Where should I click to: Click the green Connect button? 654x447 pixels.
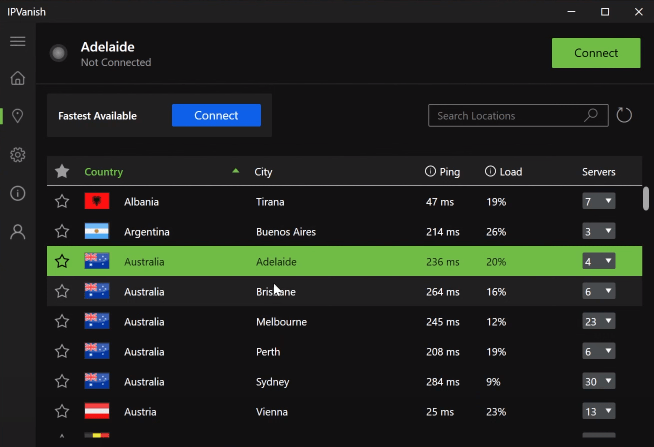(596, 53)
